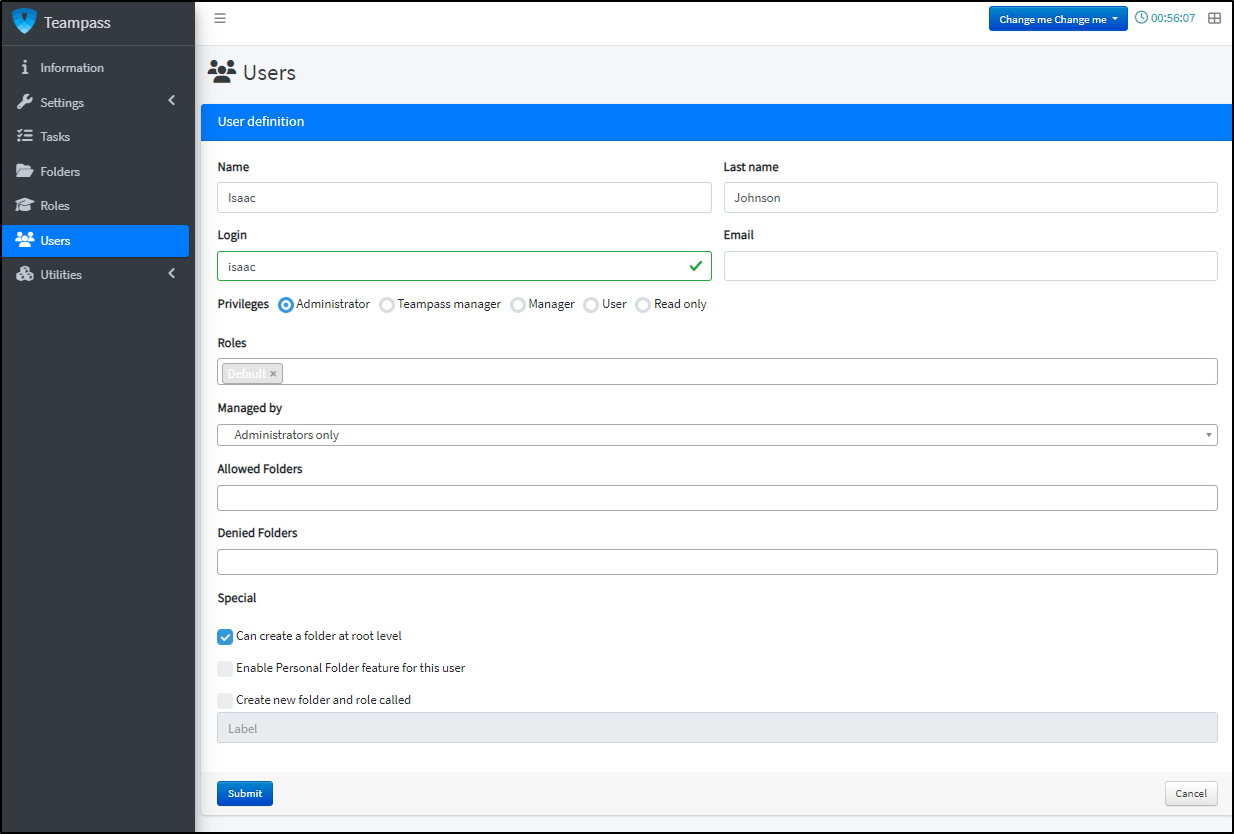Open the Allowed Folders selector

[x=717, y=498]
